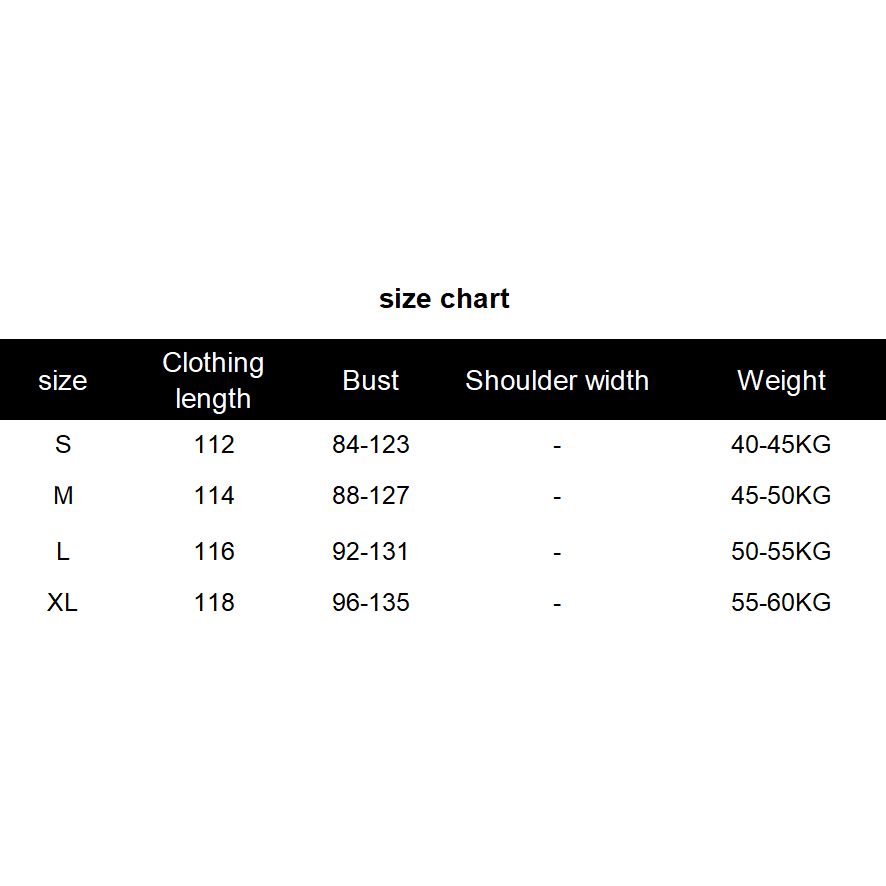This screenshot has height=886, width=886.
Task: Select the "Weight" column header
Action: (x=781, y=381)
